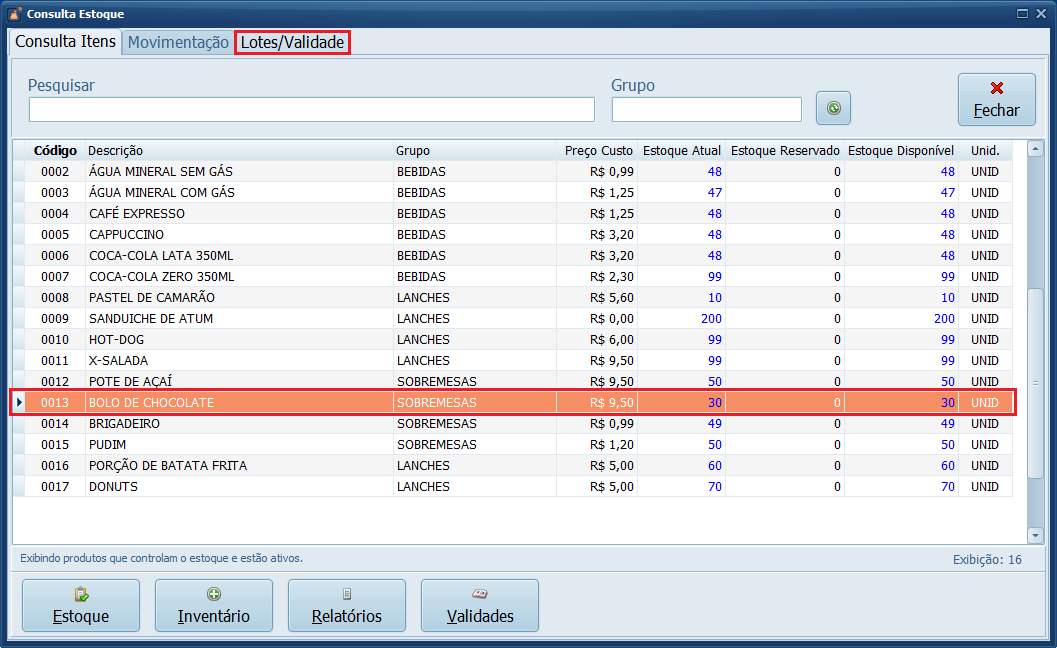Click the Grupo filter field
Image resolution: width=1057 pixels, height=648 pixels.
[x=706, y=109]
